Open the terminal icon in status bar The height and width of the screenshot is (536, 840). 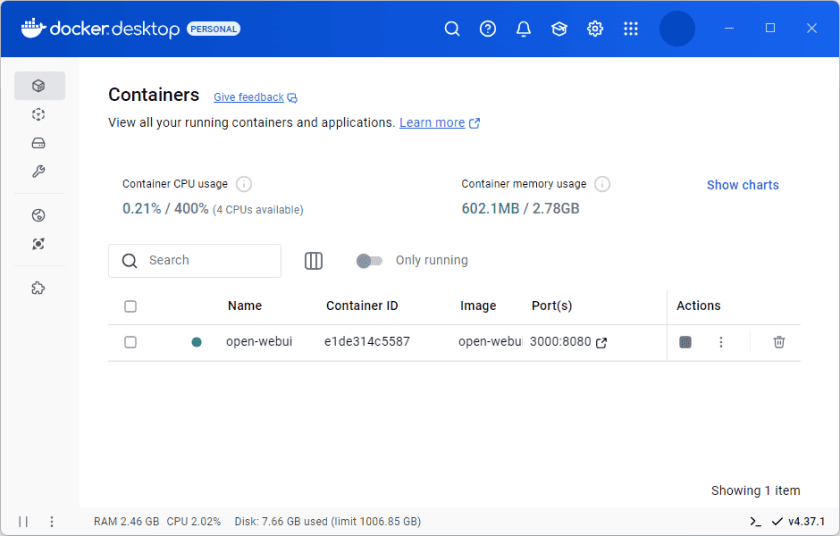pyautogui.click(x=755, y=522)
